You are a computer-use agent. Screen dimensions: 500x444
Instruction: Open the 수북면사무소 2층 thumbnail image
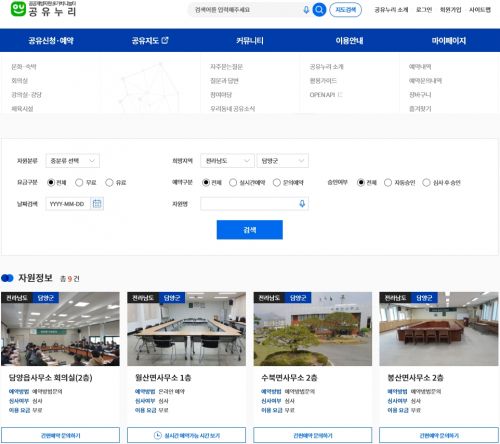pyautogui.click(x=313, y=329)
